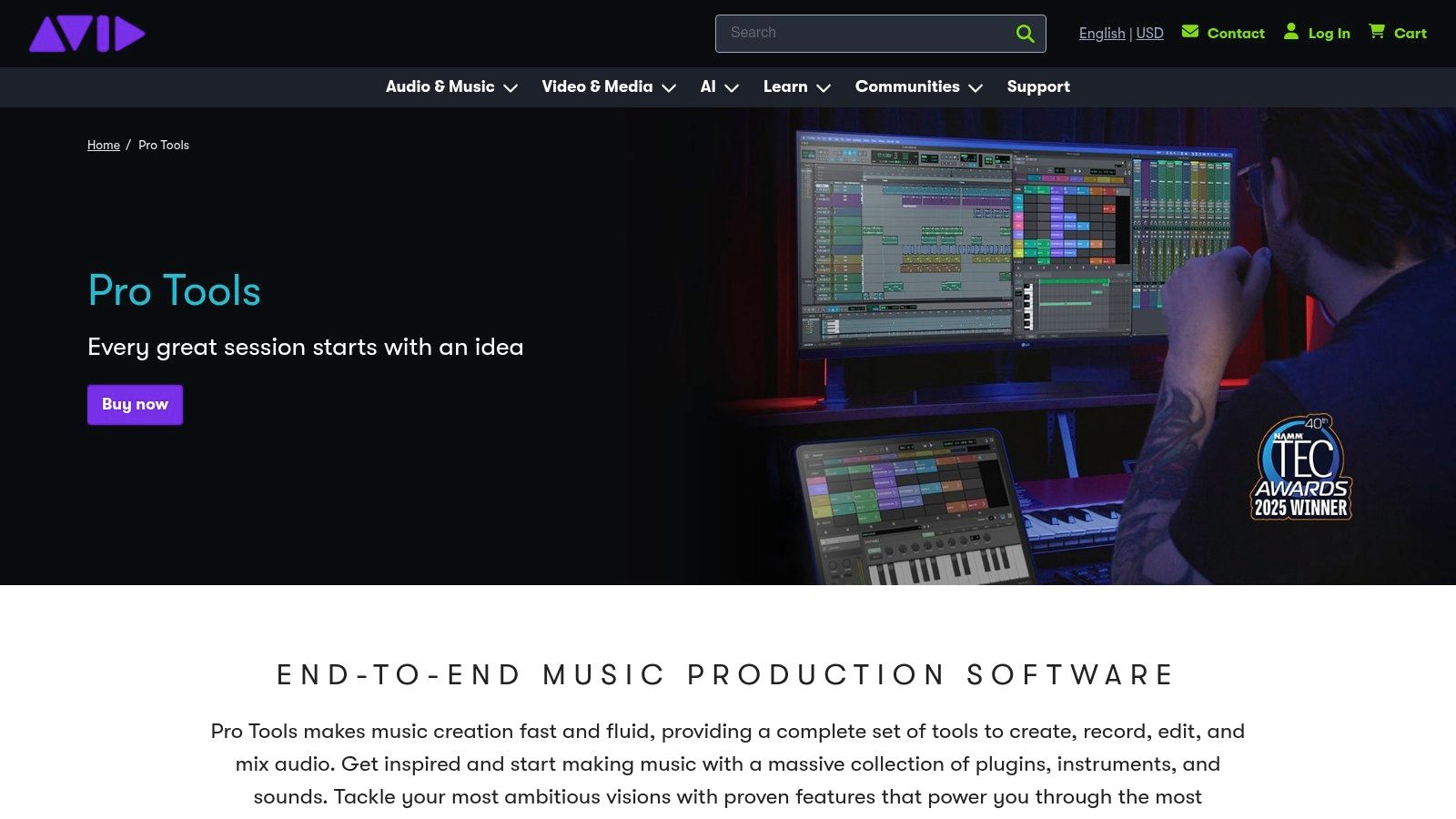Expand the Video & Media chevron
1456x819 pixels.
[669, 88]
